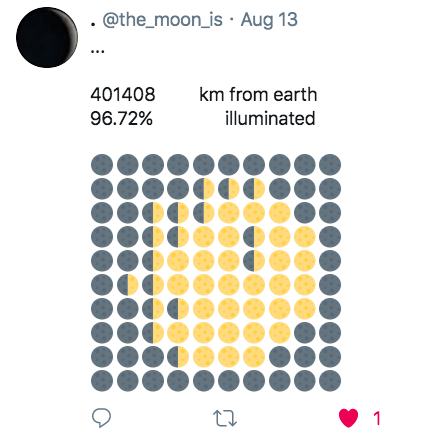Open the Aug 13 tweet timestamp
Screen dimensions: 443x437
(269, 20)
